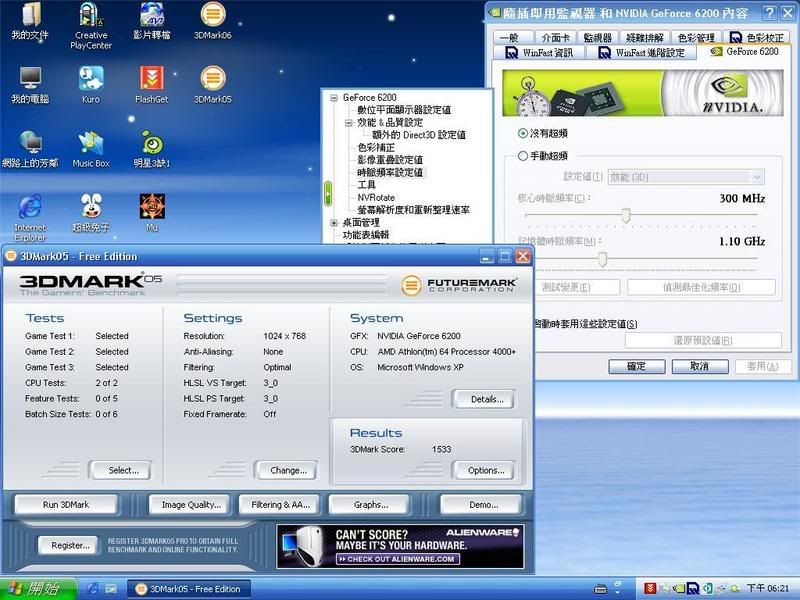Select the Internet Explorer desktop icon
The height and width of the screenshot is (600, 800).
tap(30, 218)
